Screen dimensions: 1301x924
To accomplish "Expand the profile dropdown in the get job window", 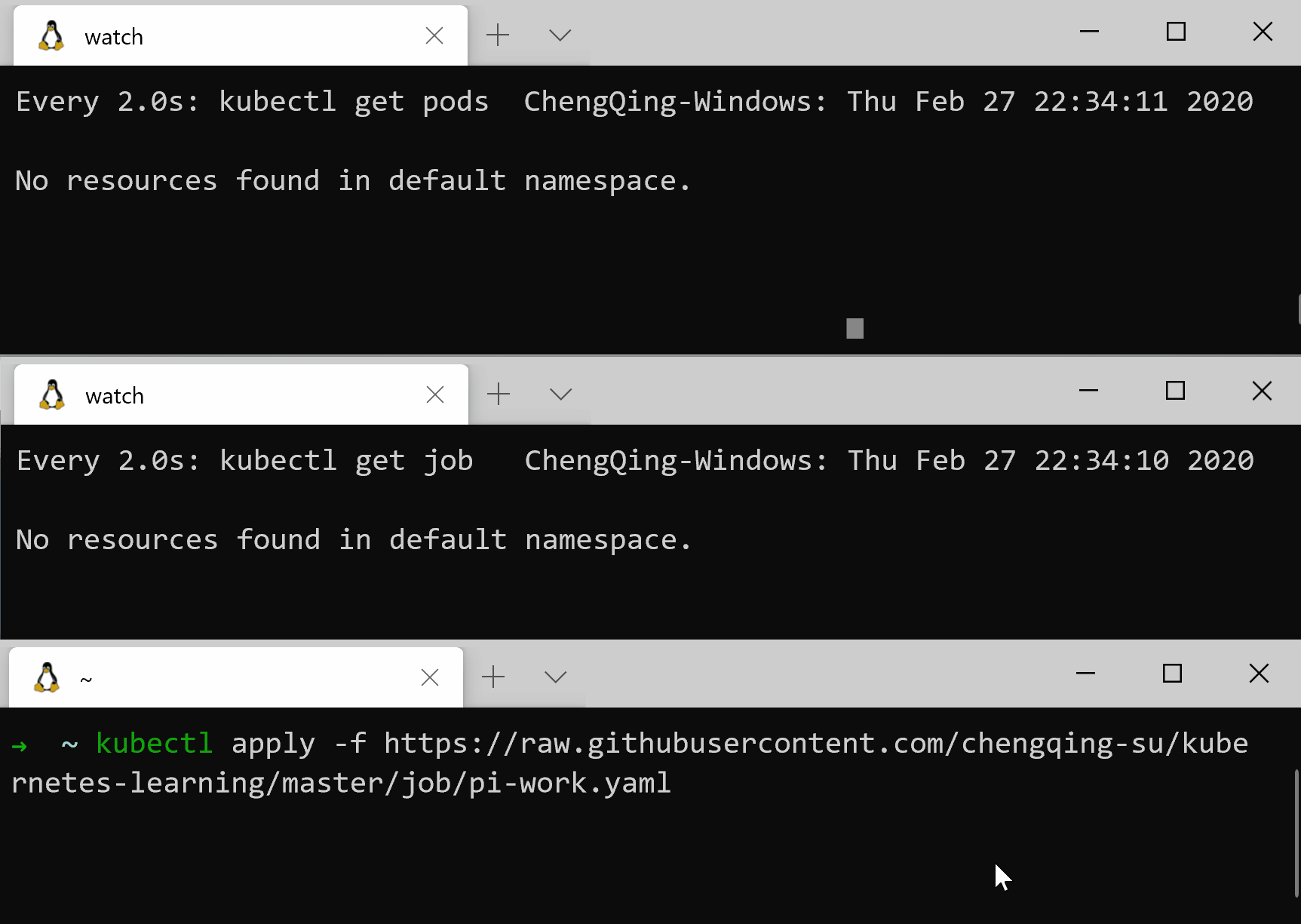I will pyautogui.click(x=560, y=394).
